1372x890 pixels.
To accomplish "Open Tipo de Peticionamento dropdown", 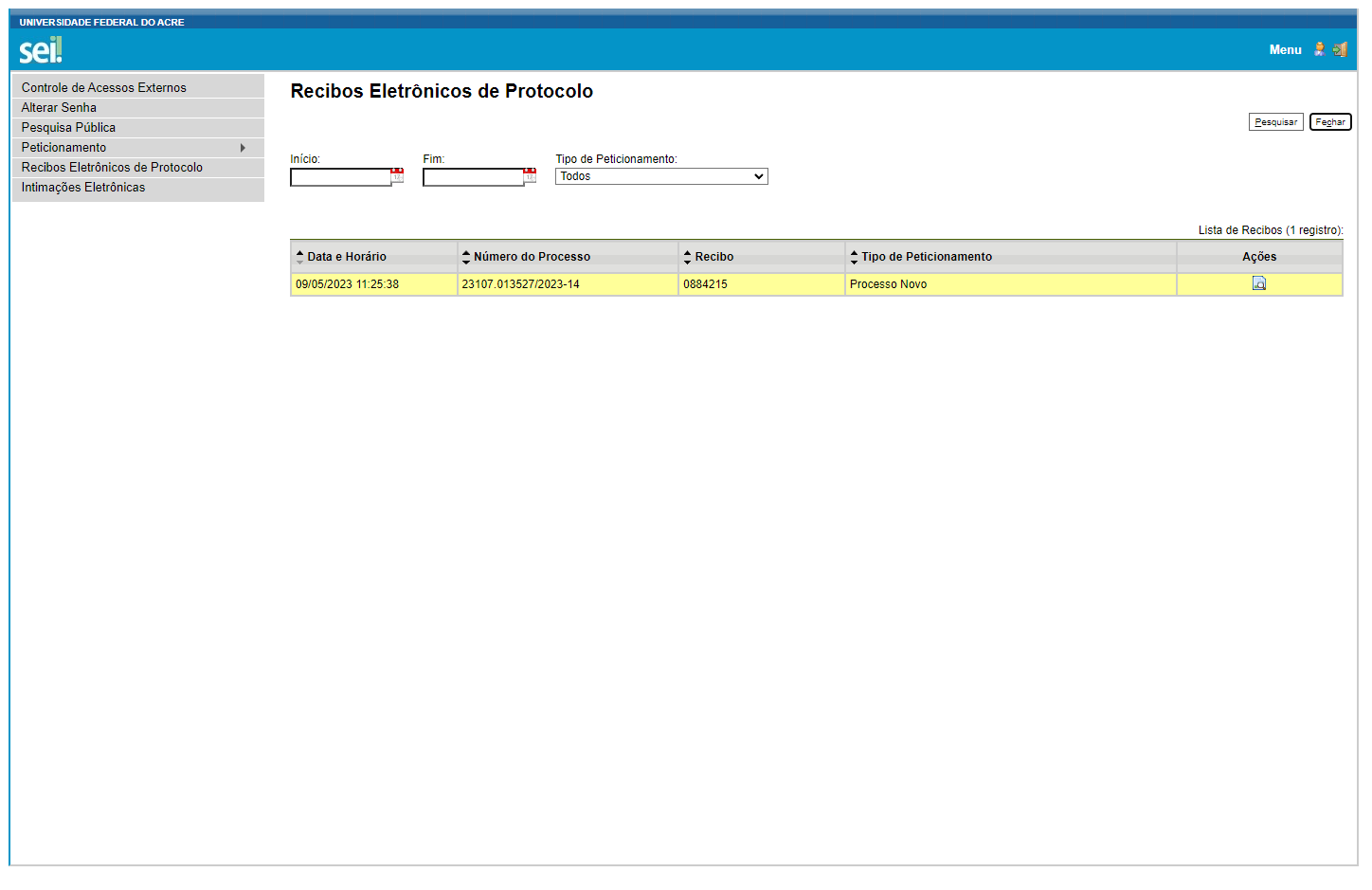I will tap(661, 176).
